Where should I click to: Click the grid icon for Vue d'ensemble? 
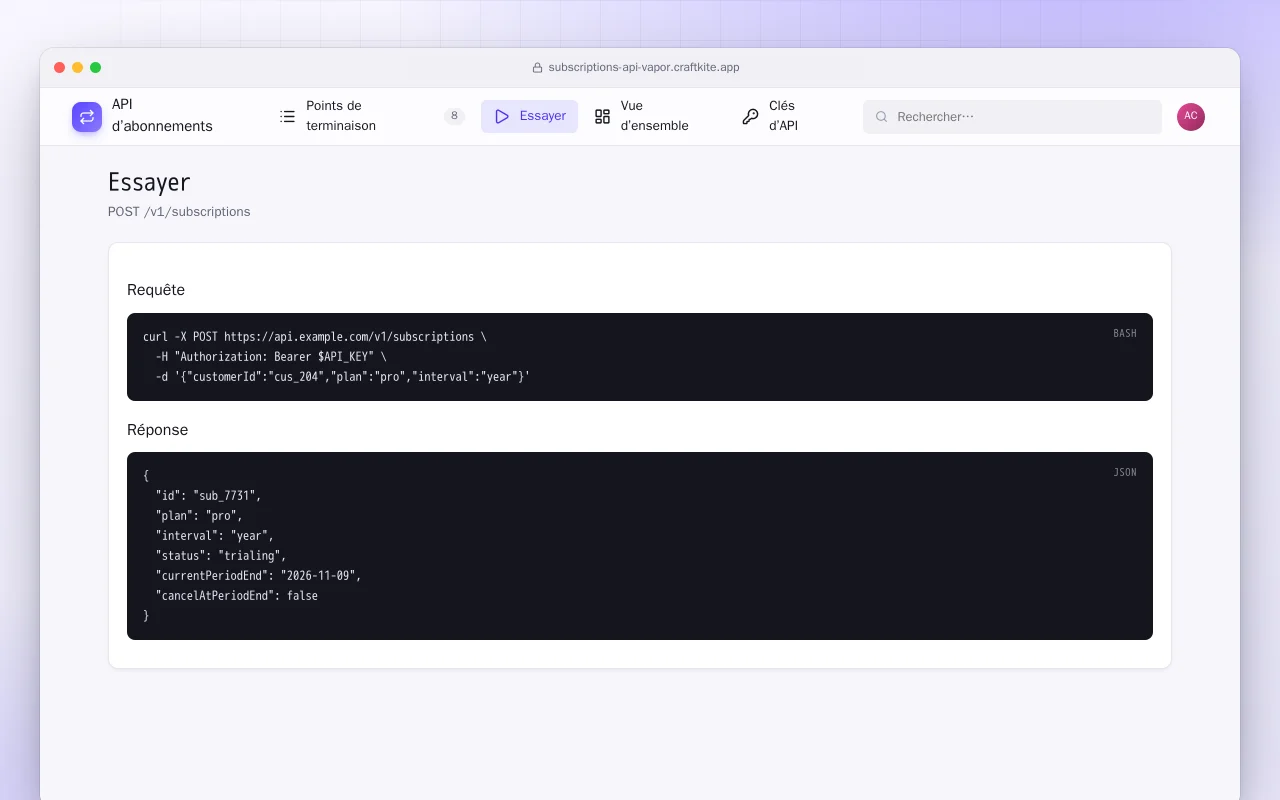pos(602,116)
